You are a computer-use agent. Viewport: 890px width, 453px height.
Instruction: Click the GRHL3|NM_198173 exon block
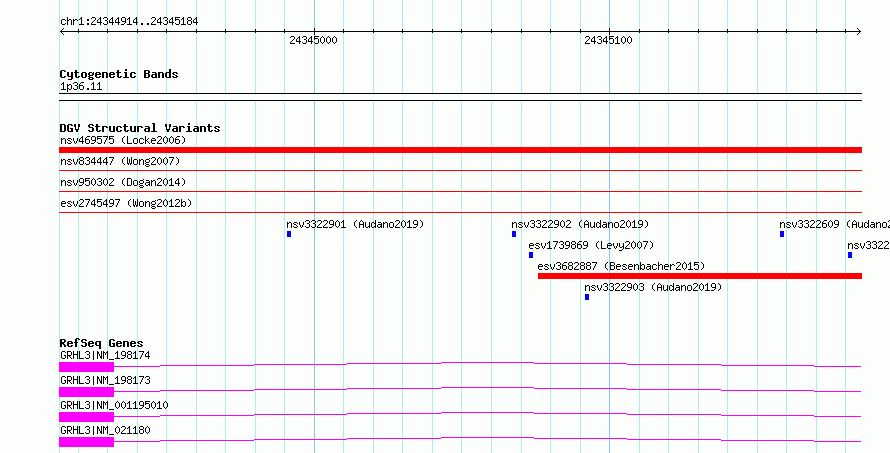pyautogui.click(x=86, y=392)
